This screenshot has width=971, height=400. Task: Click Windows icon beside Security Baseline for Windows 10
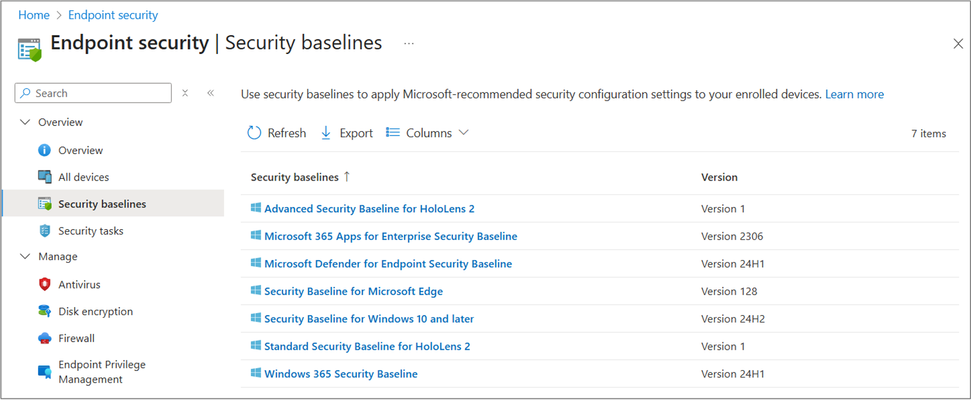click(256, 319)
